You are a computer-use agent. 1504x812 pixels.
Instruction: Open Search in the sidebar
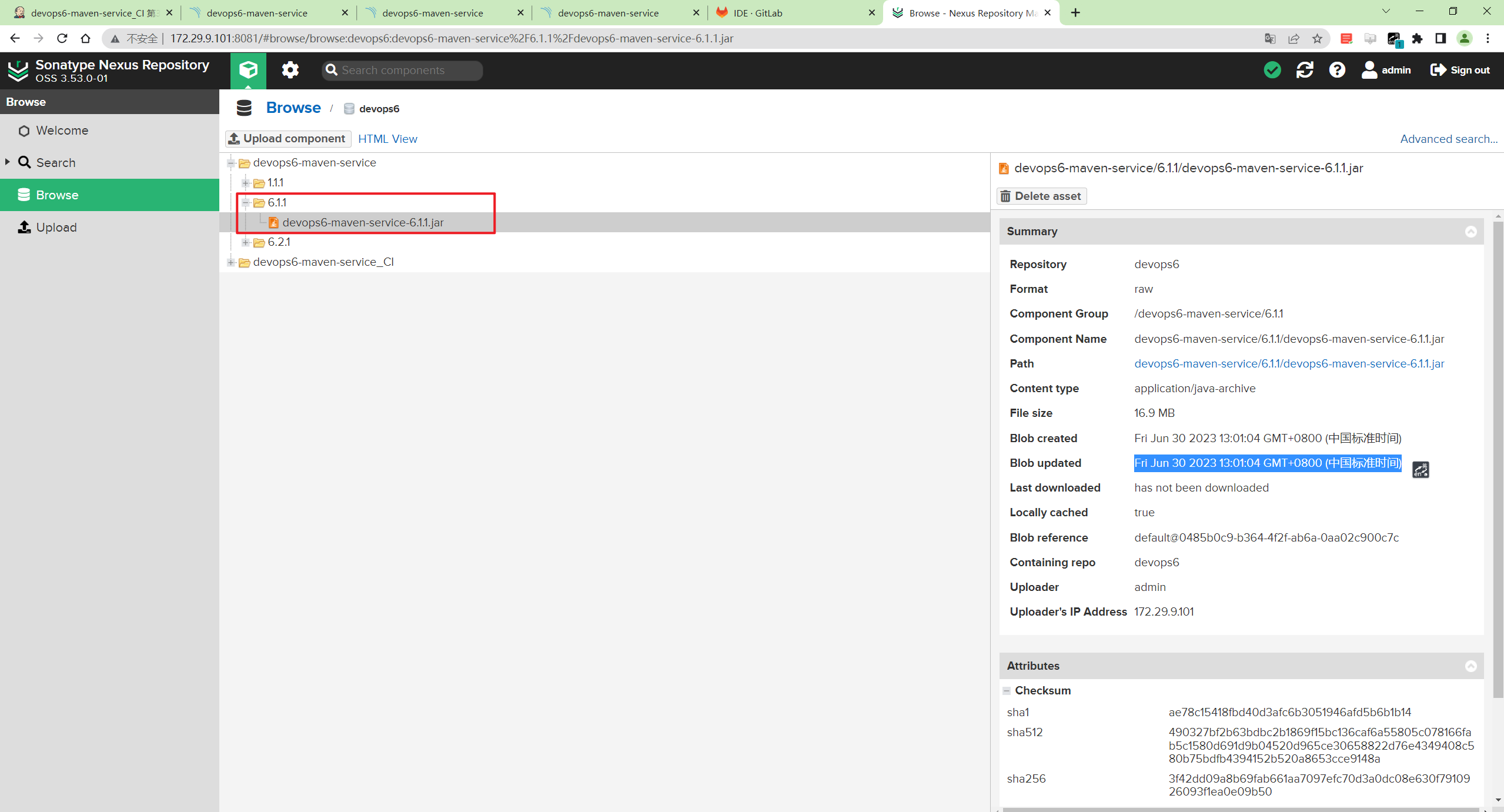click(x=109, y=163)
